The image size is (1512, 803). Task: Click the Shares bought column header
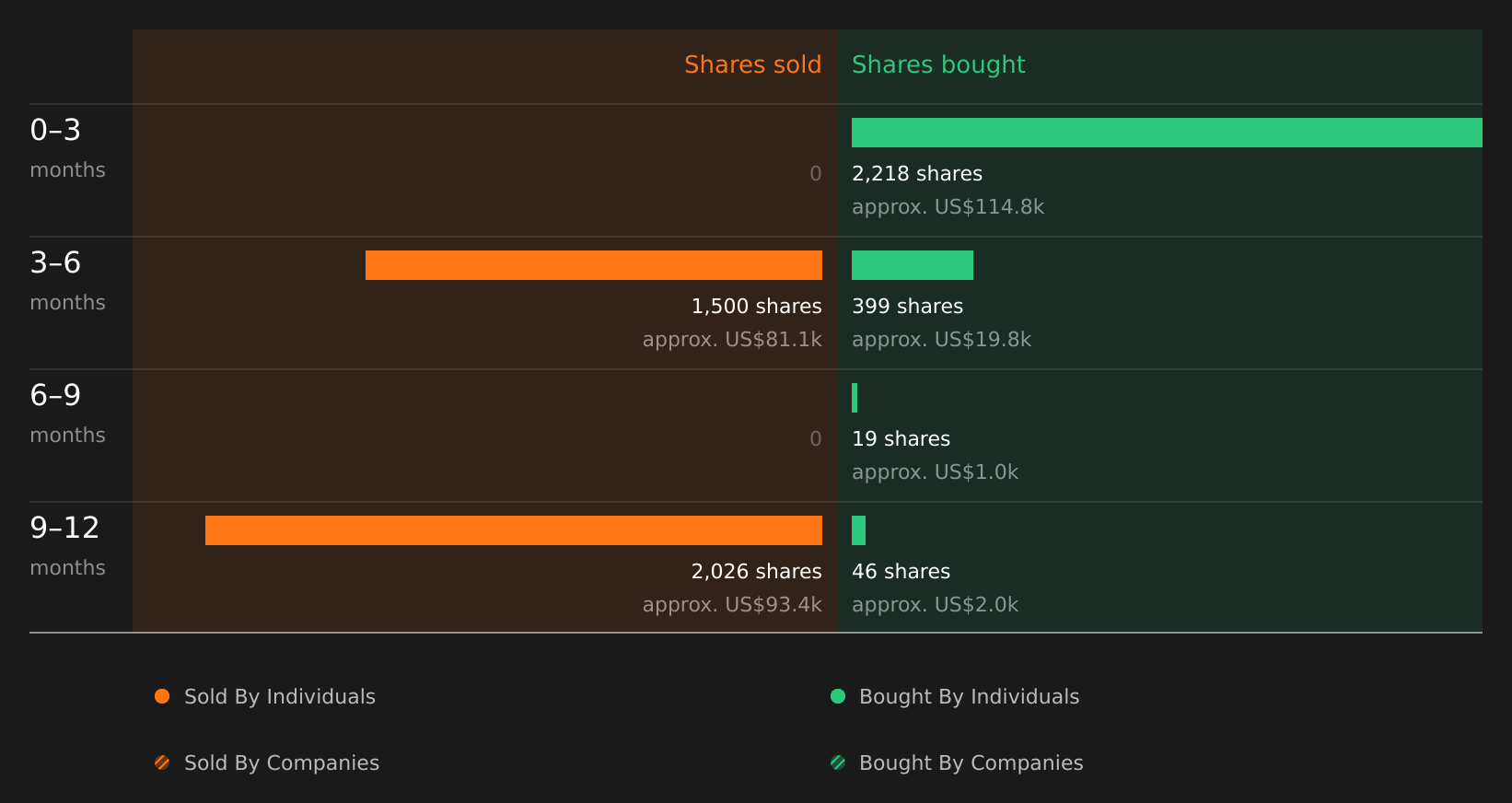(x=938, y=64)
